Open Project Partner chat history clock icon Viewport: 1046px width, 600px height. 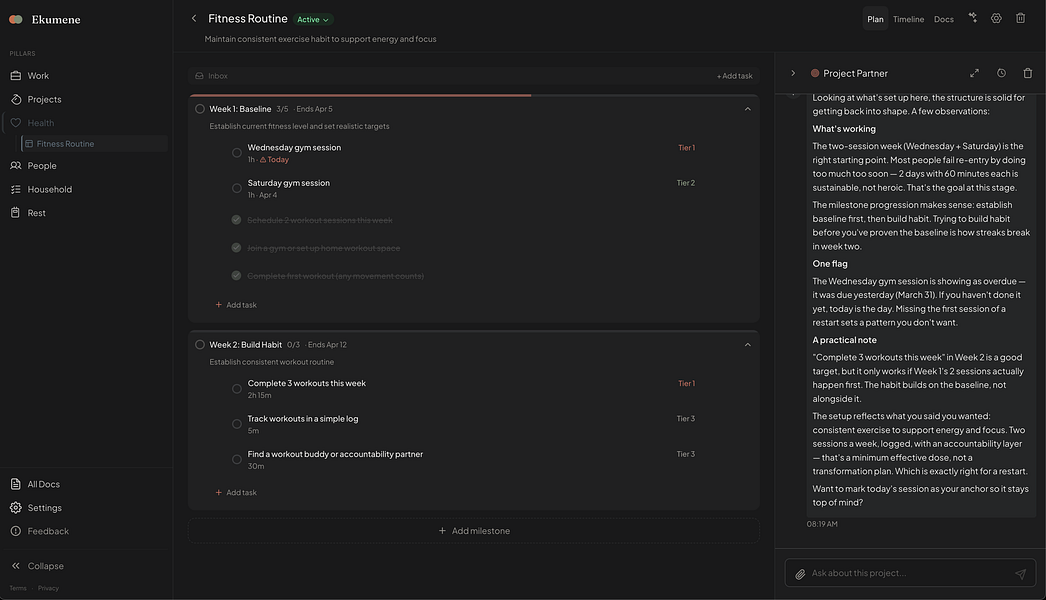click(1001, 73)
